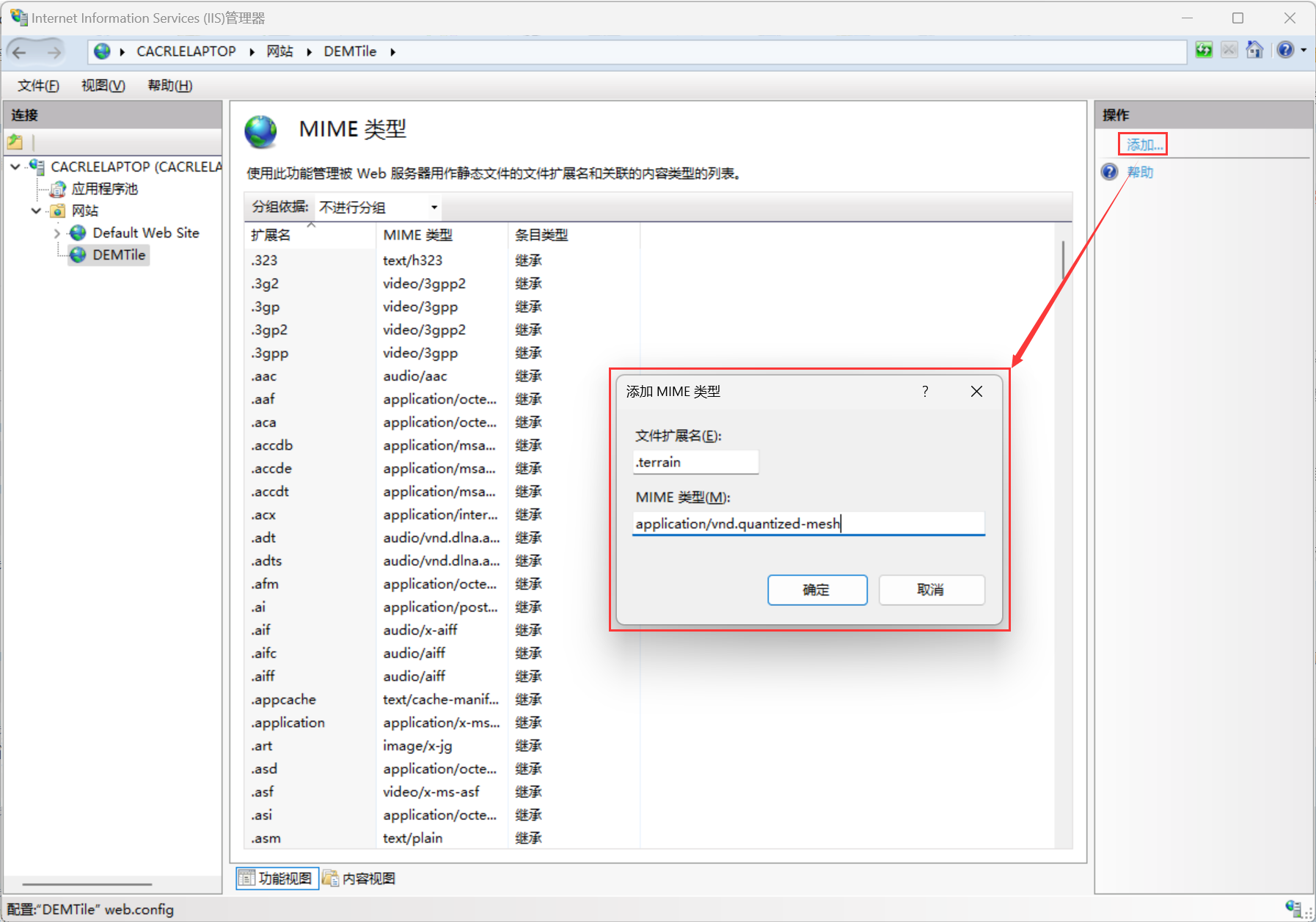Click the globe icon in address bar
The height and width of the screenshot is (922, 1316).
coord(103,51)
